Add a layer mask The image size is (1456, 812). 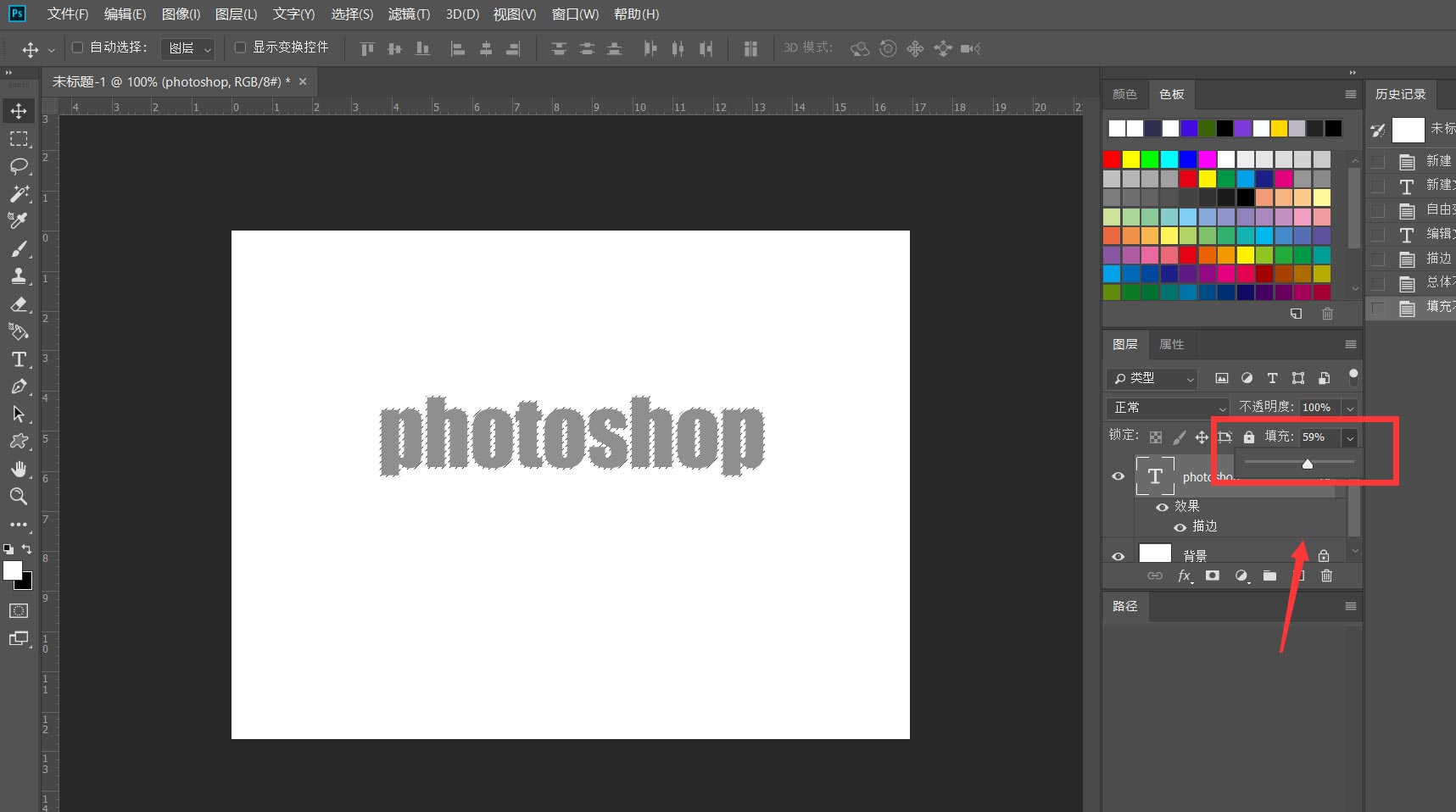pos(1213,576)
